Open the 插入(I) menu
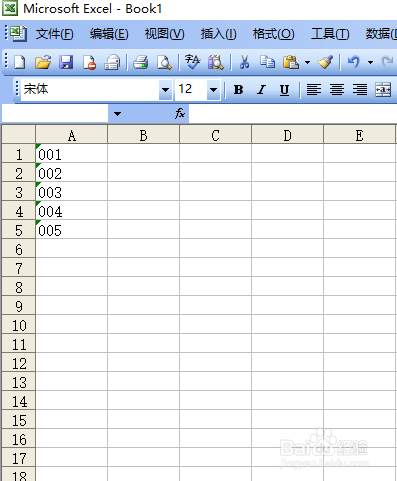Viewport: 397px width, 481px height. (x=218, y=34)
